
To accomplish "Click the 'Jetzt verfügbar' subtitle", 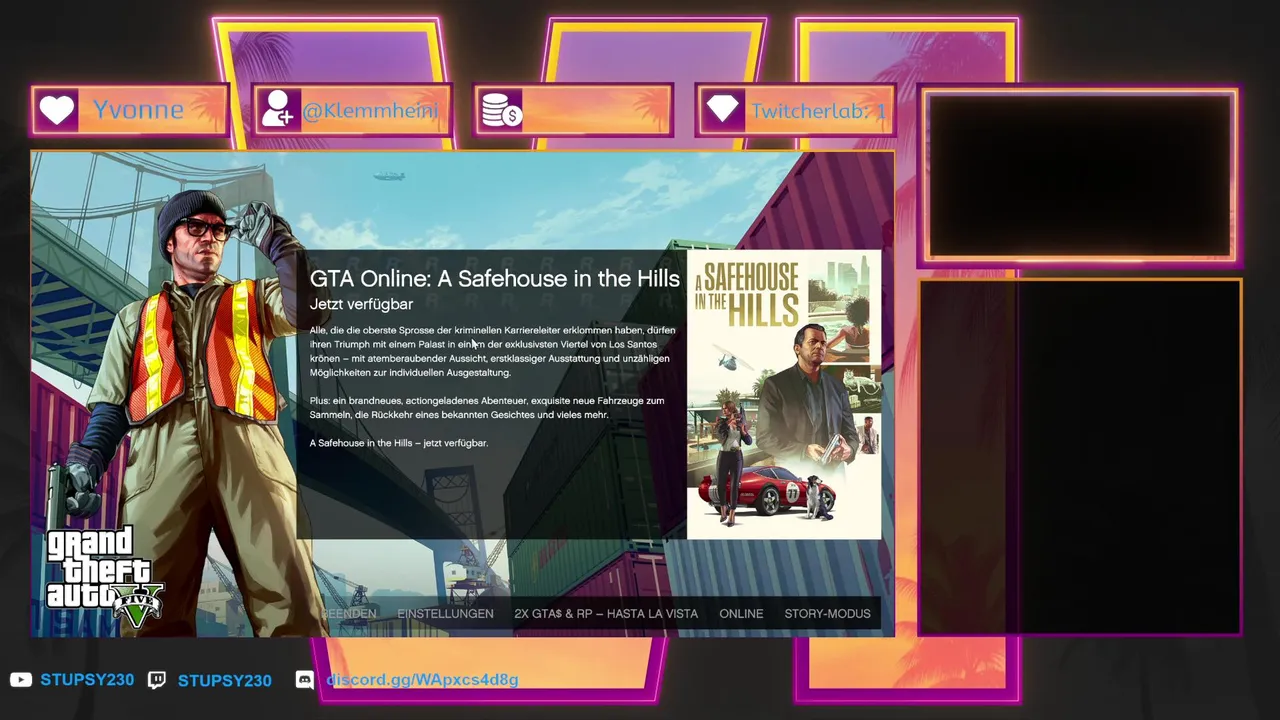I will coord(361,304).
